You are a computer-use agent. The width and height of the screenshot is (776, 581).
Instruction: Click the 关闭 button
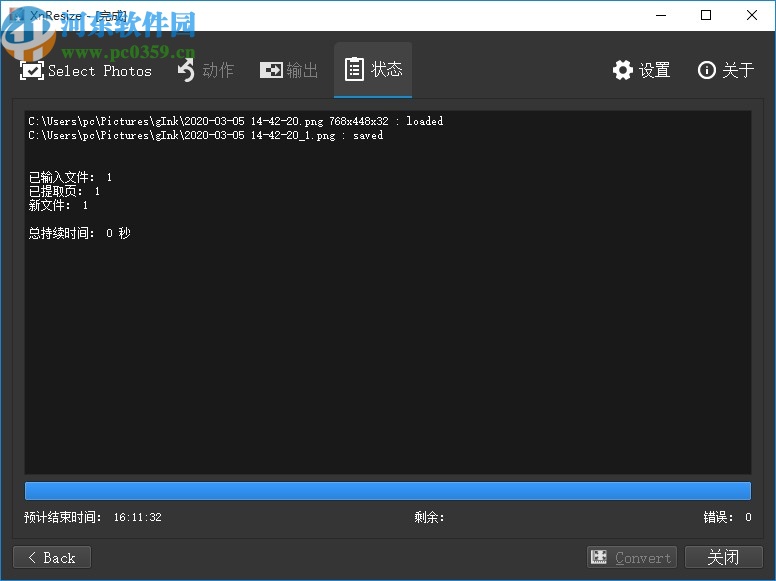point(724,557)
